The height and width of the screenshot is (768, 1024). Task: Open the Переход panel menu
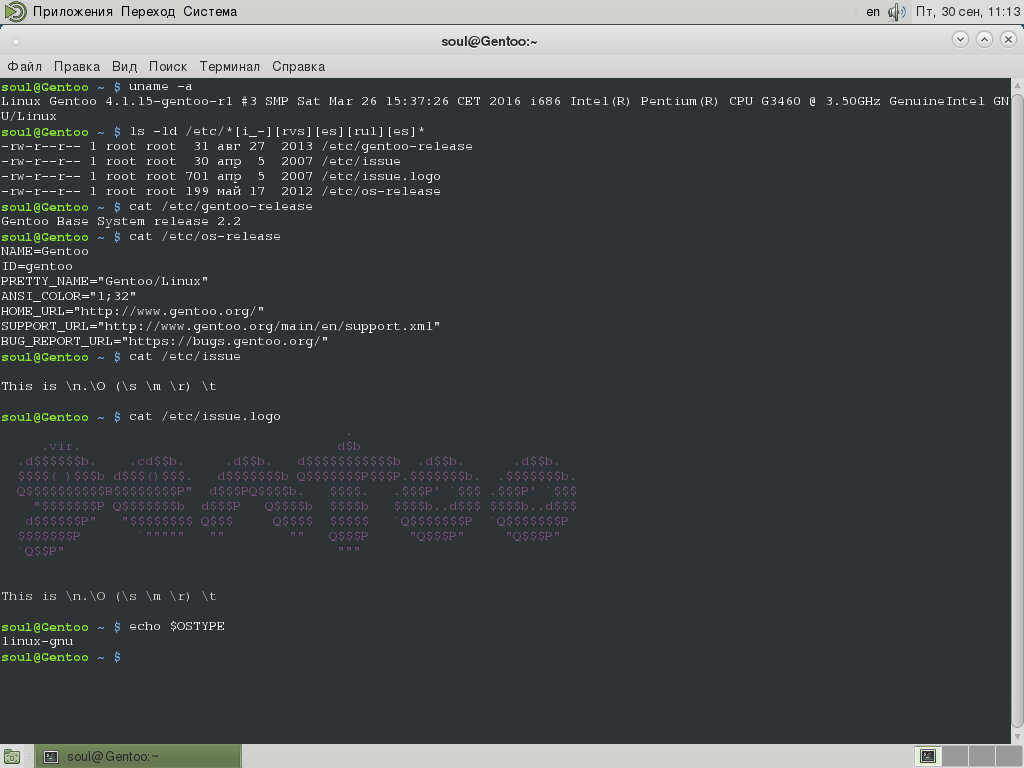tap(148, 12)
